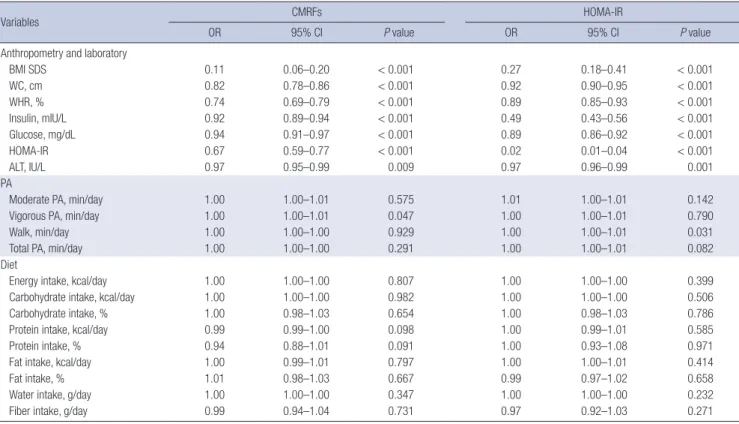Viewport: 739px width, 424px height.
Task: Click Water intake CMRFs P value 0.347
Action: click(401, 395)
